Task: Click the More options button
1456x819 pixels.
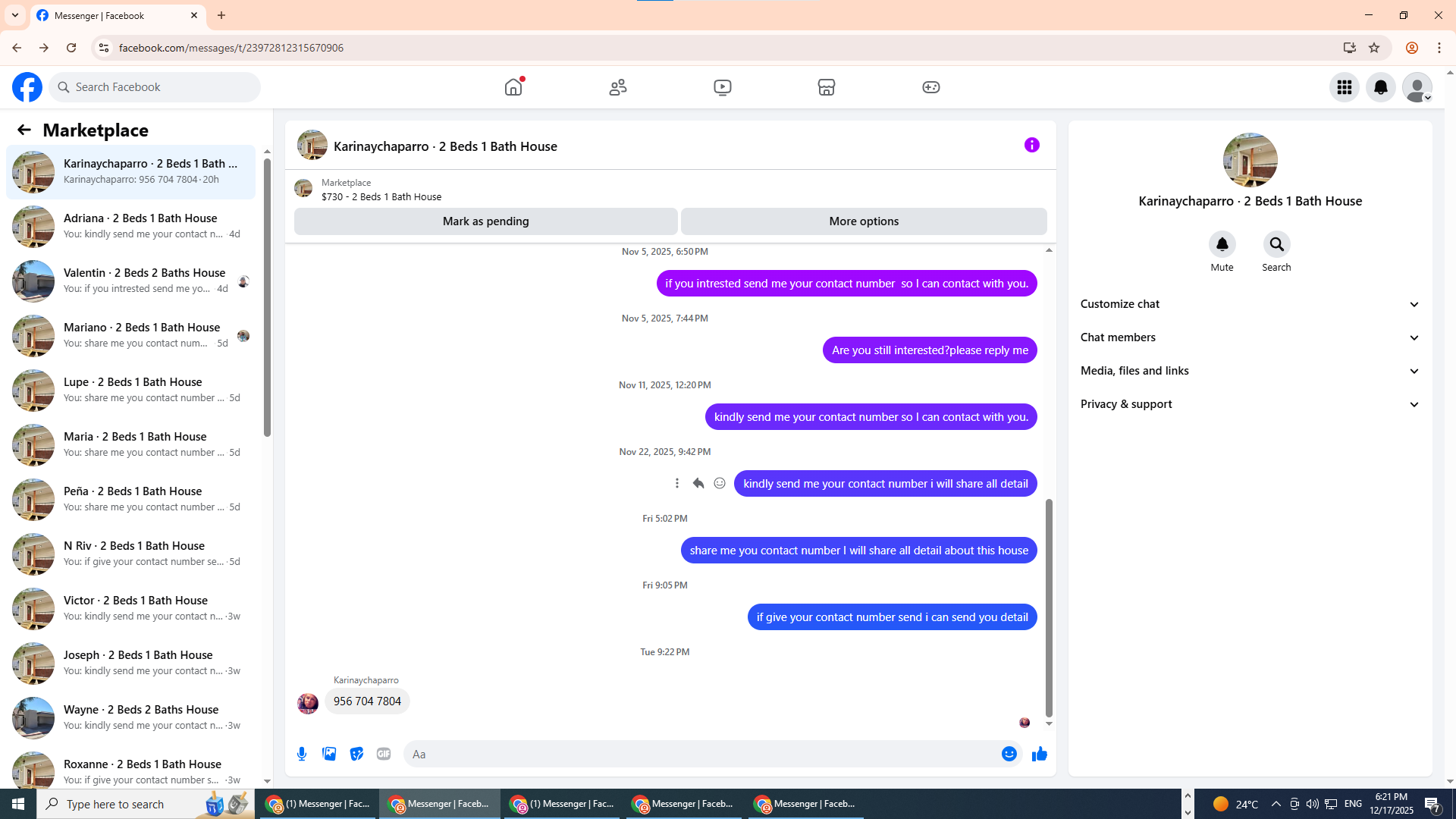Action: [863, 221]
